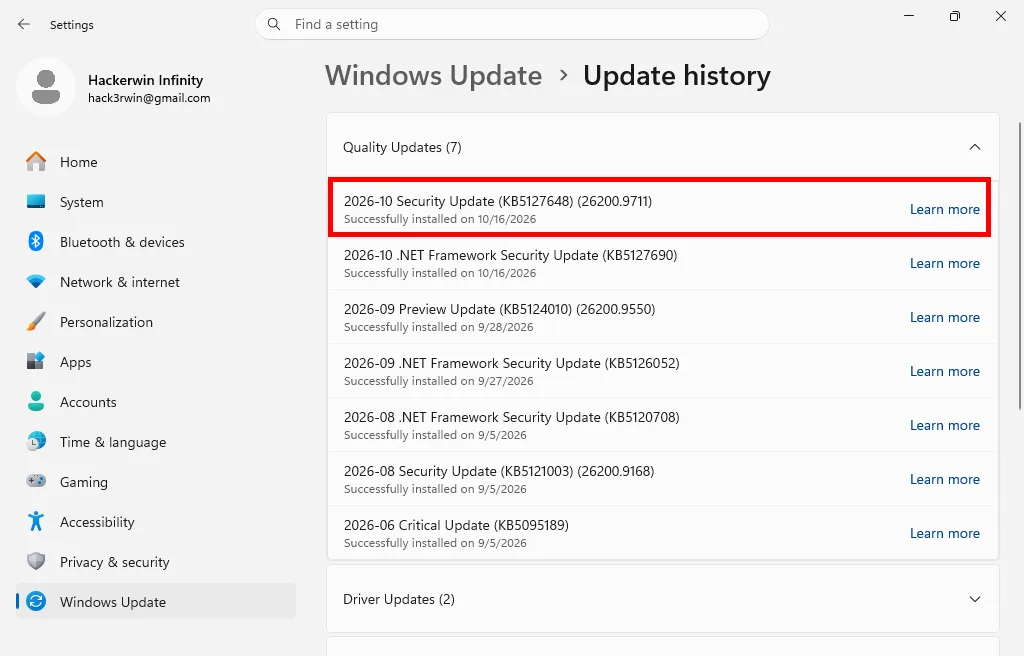
Task: Click the 2026-06 Critical Update (KB5095189) title
Action: [456, 525]
